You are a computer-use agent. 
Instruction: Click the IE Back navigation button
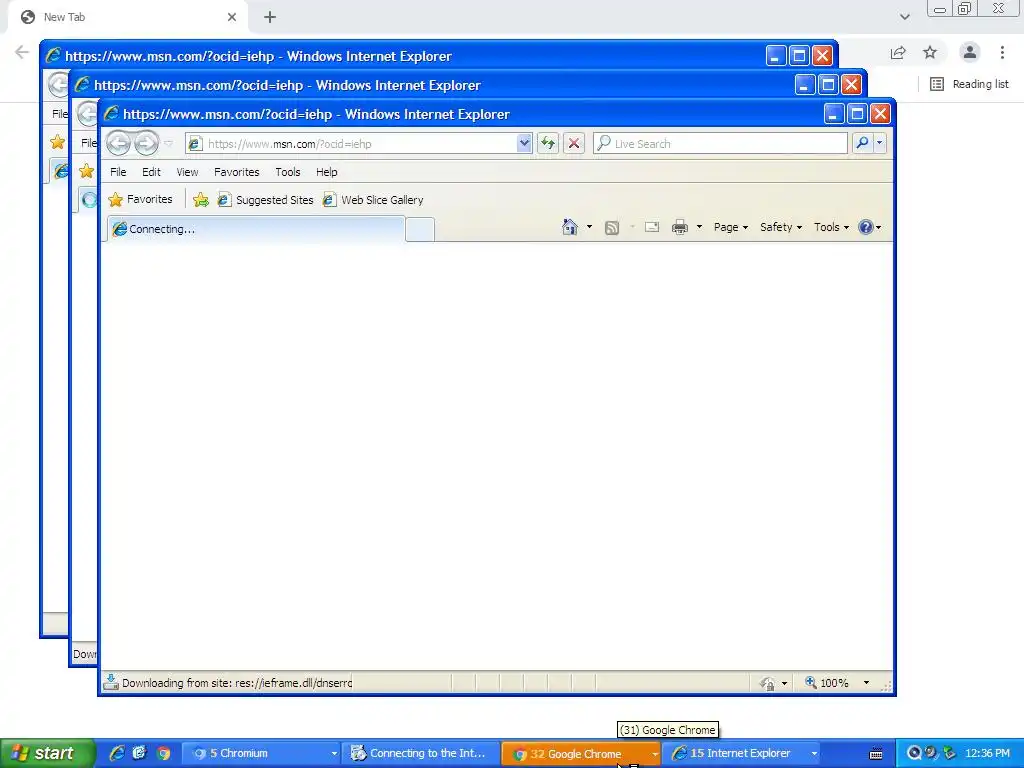click(118, 143)
